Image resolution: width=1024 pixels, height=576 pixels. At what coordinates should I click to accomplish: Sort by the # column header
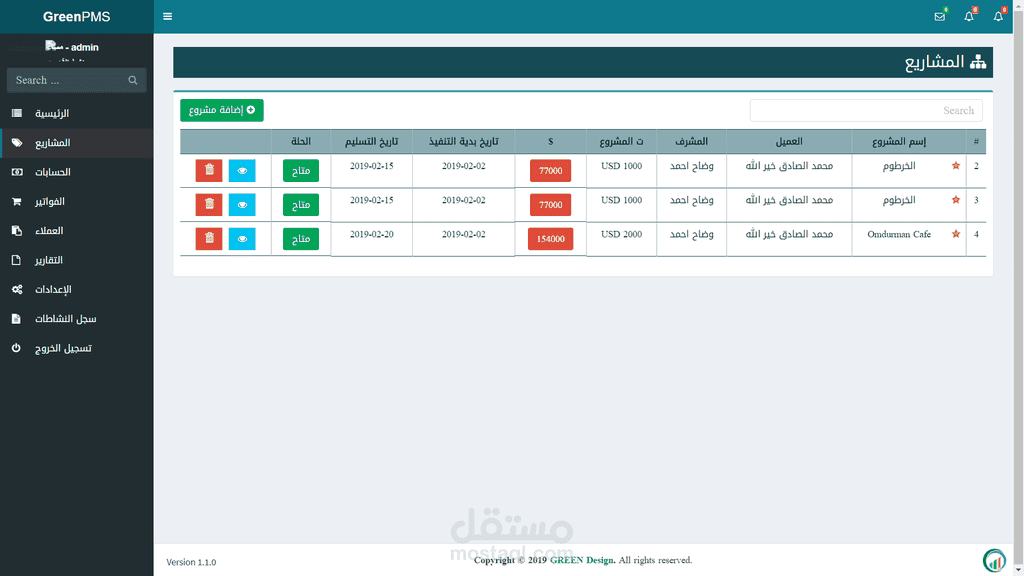tap(976, 142)
